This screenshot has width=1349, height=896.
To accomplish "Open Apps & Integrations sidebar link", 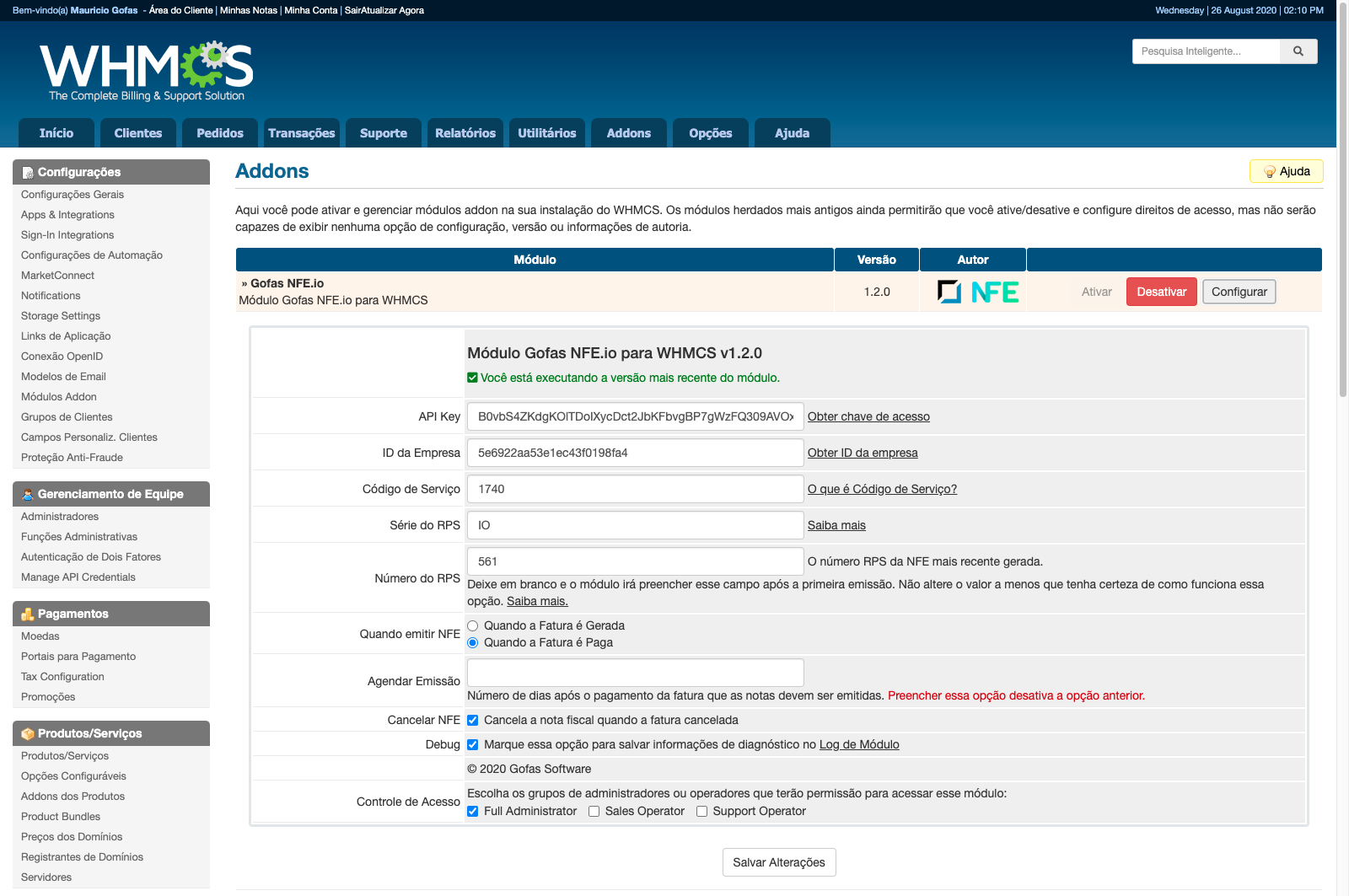I will [x=67, y=215].
